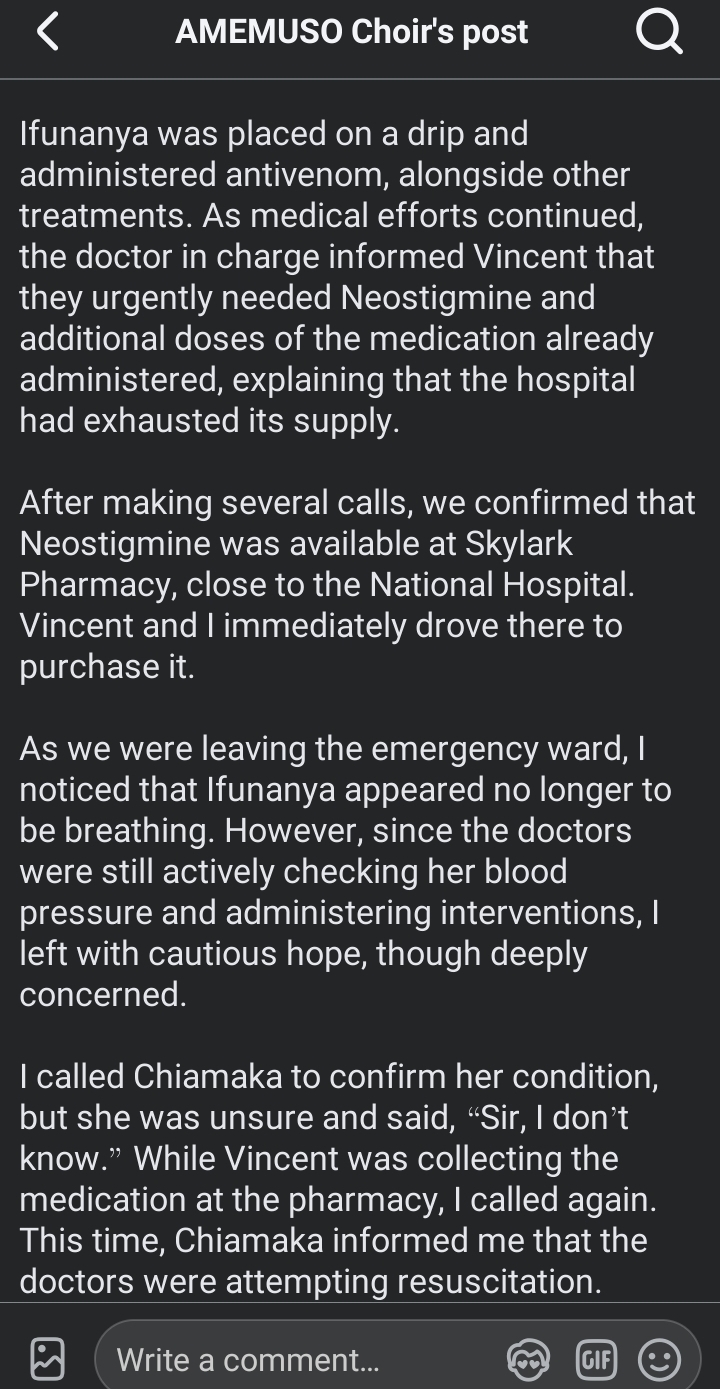Open search with the magnifying glass icon
This screenshot has width=720, height=1389.
point(659,32)
